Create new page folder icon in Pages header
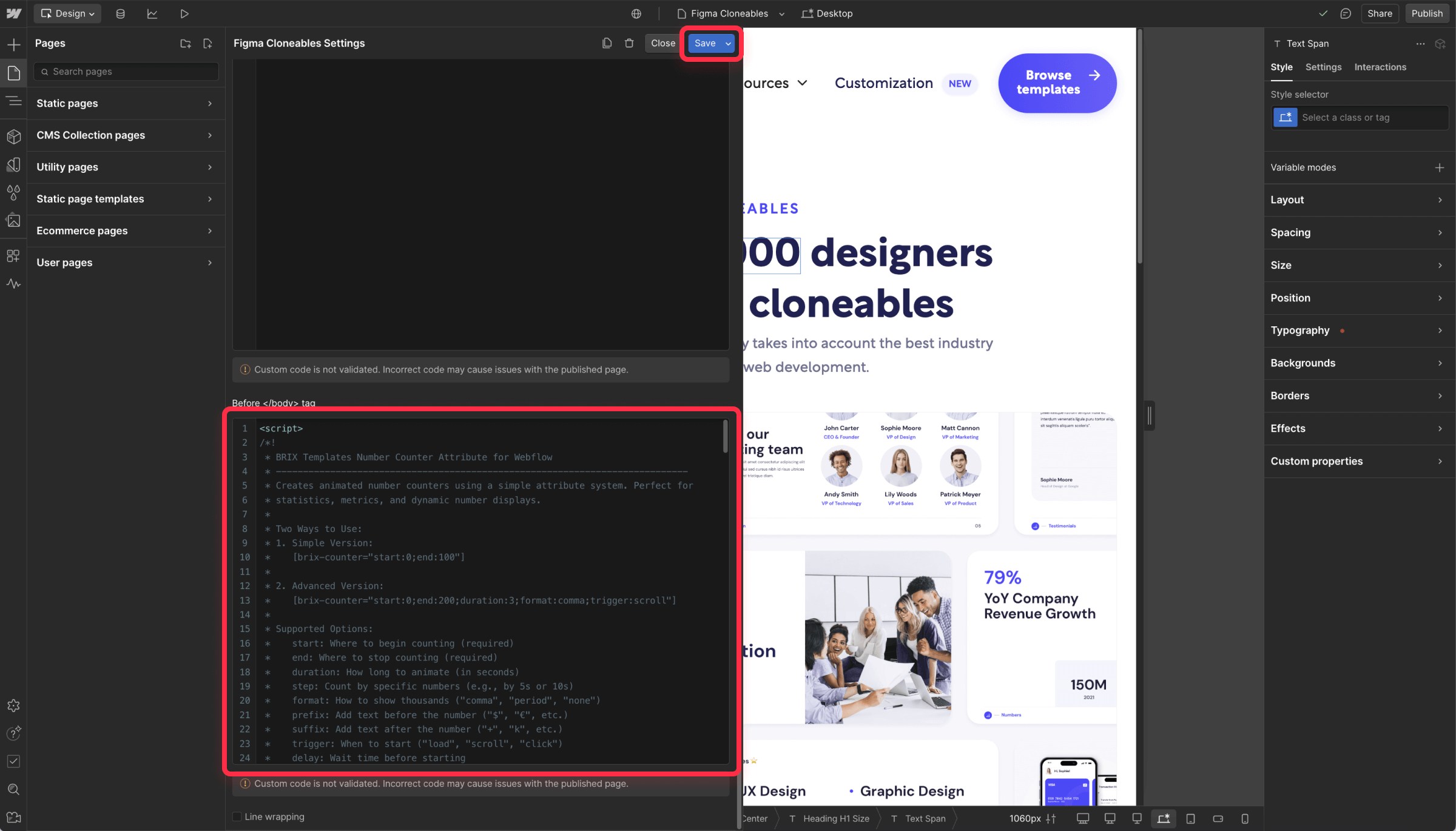The image size is (1456, 831). click(x=186, y=44)
